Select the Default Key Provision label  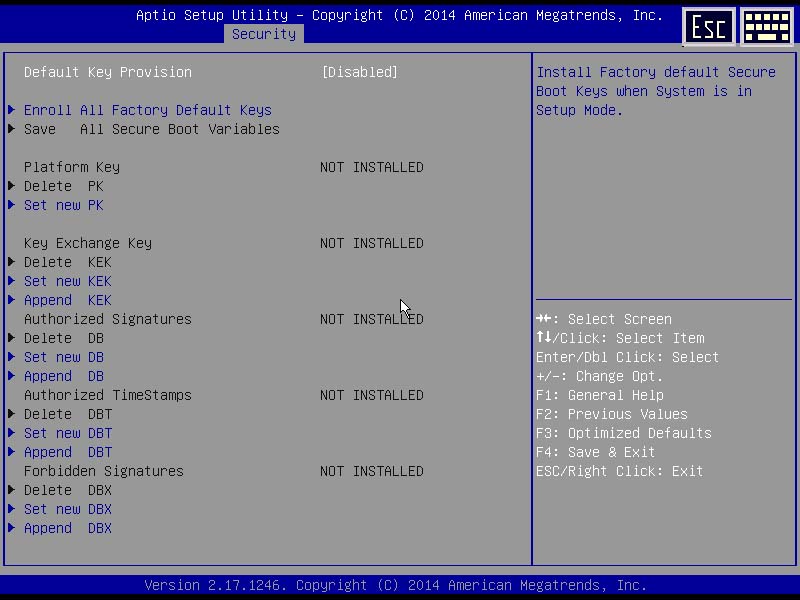[x=108, y=72]
